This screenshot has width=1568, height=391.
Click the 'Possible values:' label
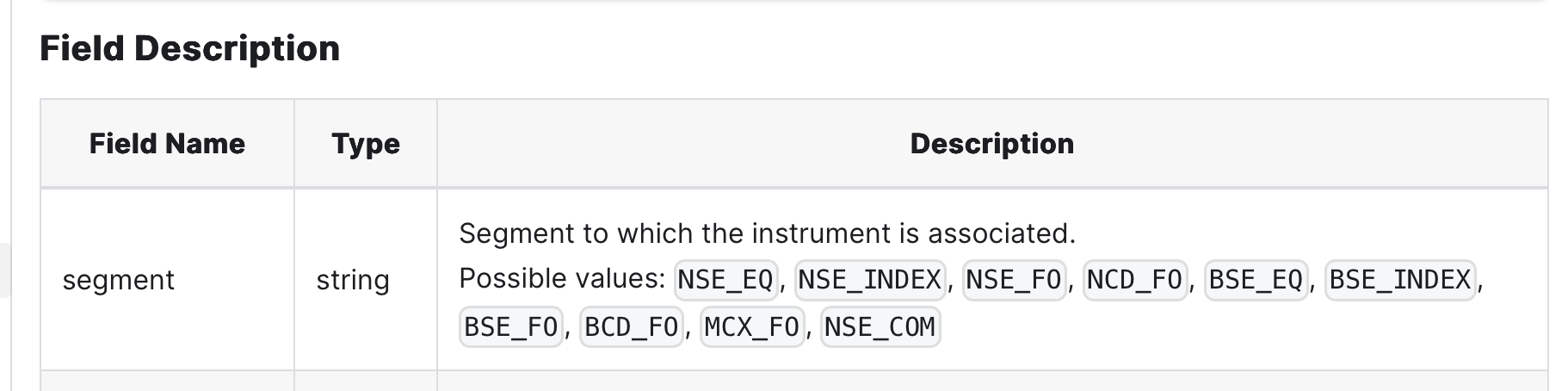click(x=562, y=279)
